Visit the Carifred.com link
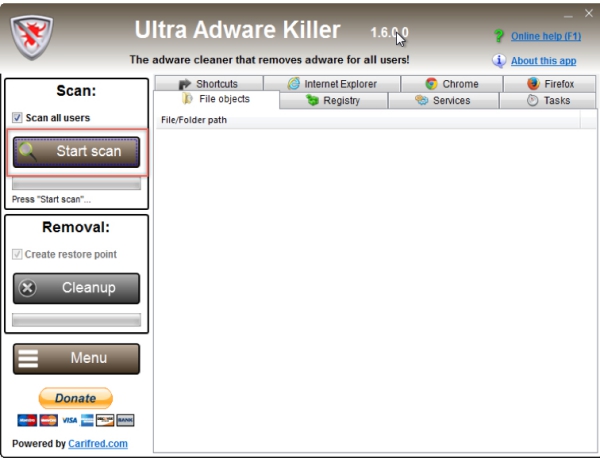This screenshot has height=458, width=600. point(98,443)
